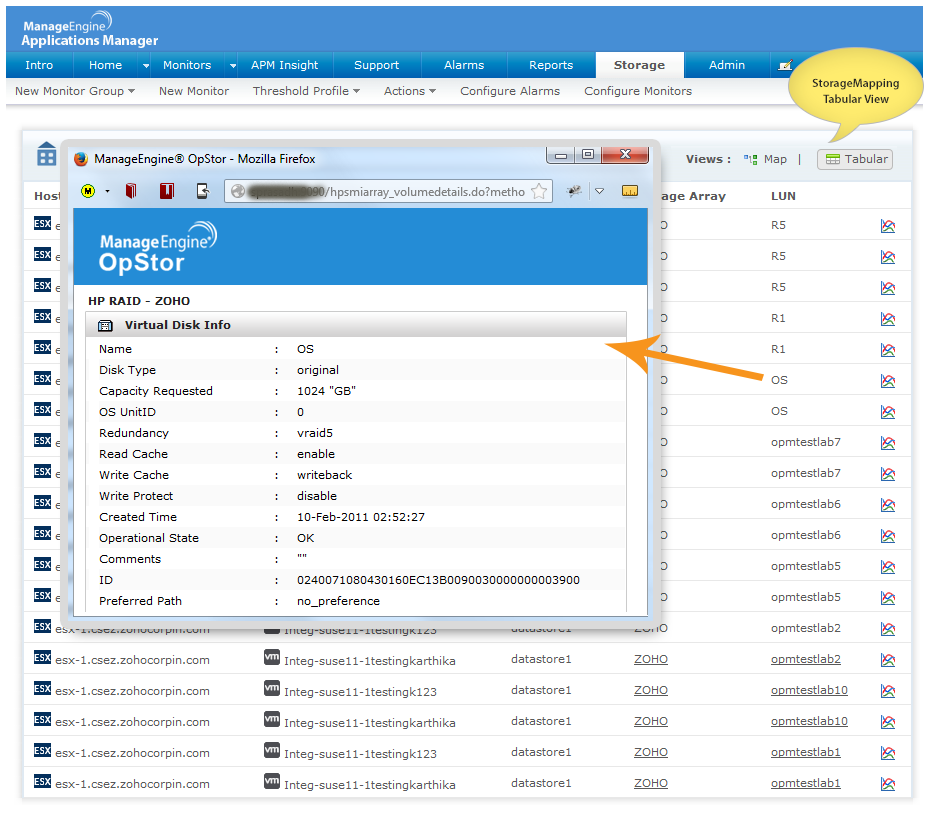931x816 pixels.
Task: Switch to the Monitors tab
Action: pos(187,65)
